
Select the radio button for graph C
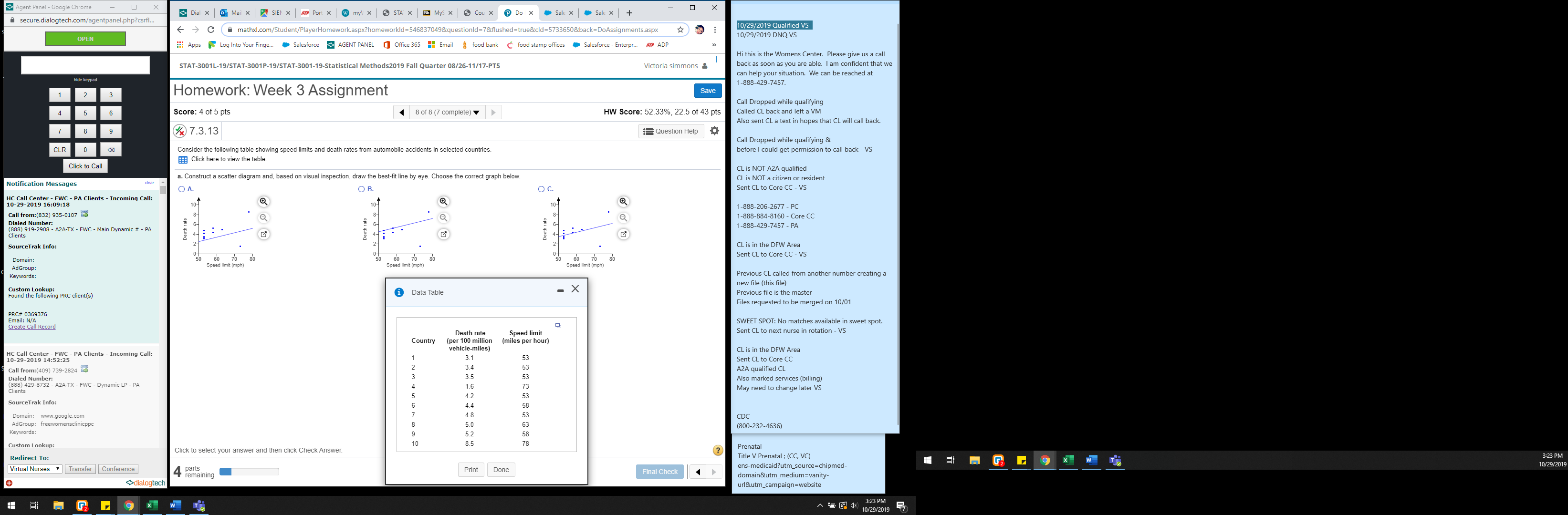(x=540, y=188)
